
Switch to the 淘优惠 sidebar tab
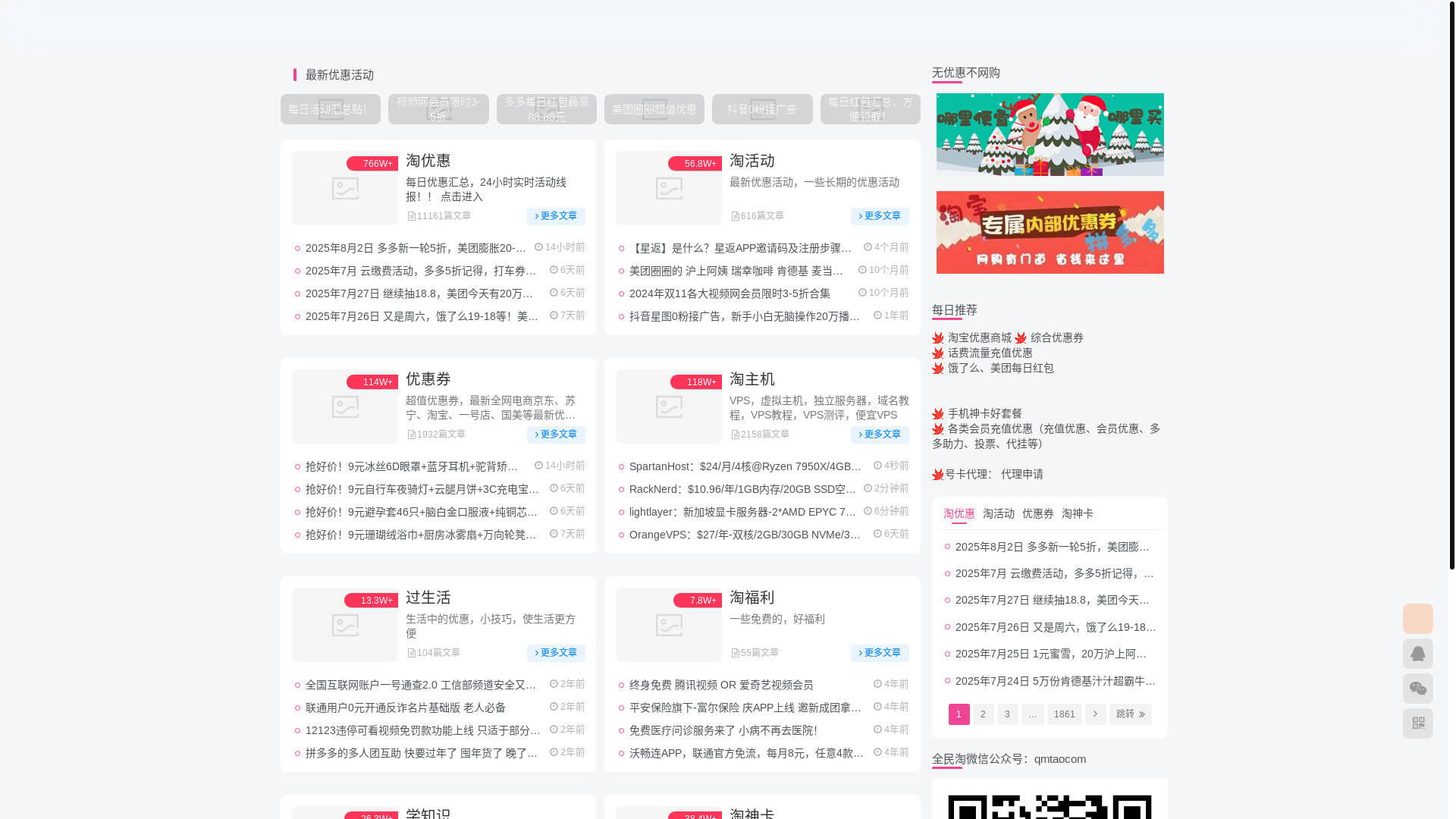point(959,513)
